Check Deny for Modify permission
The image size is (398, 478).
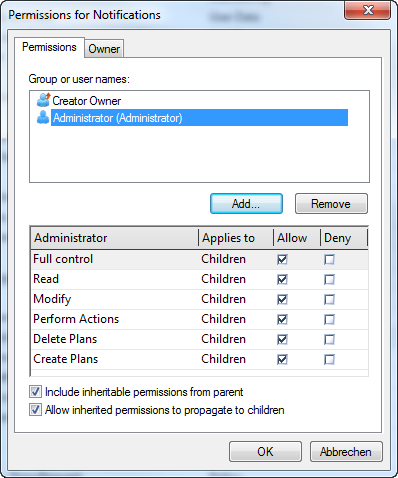(x=329, y=299)
